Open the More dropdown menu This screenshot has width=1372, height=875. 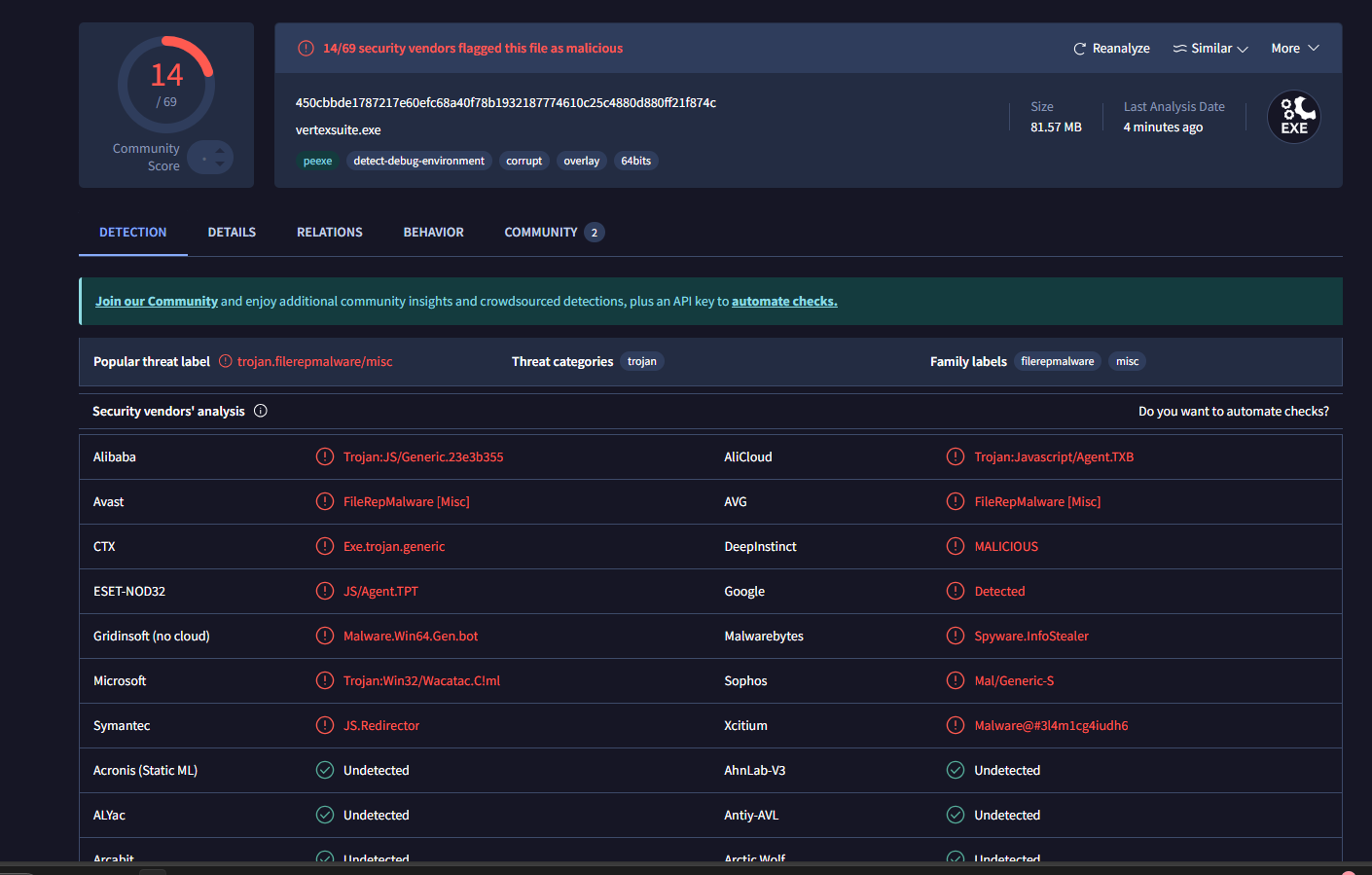coord(1294,49)
